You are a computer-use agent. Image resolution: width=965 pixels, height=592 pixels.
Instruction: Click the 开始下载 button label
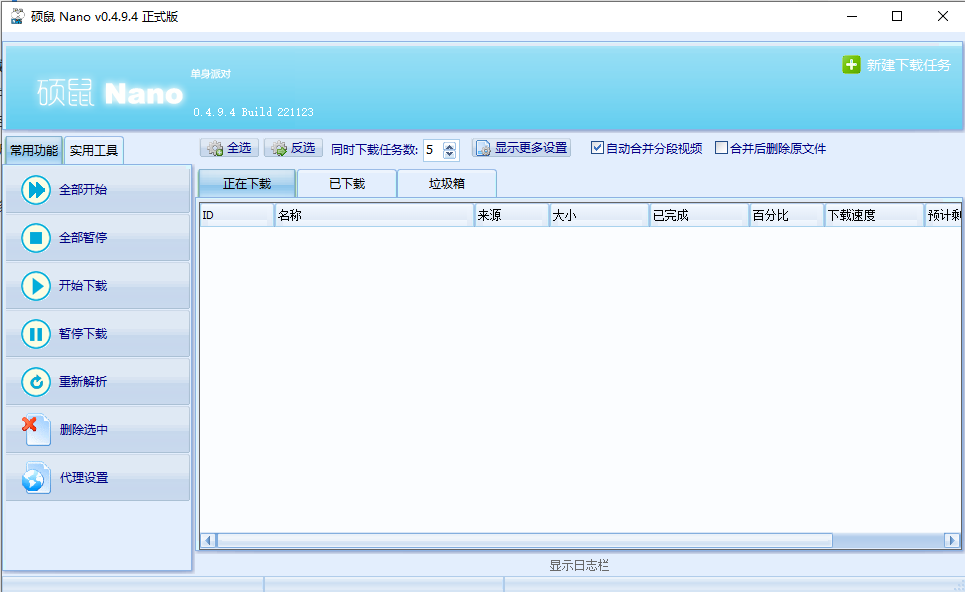click(83, 286)
